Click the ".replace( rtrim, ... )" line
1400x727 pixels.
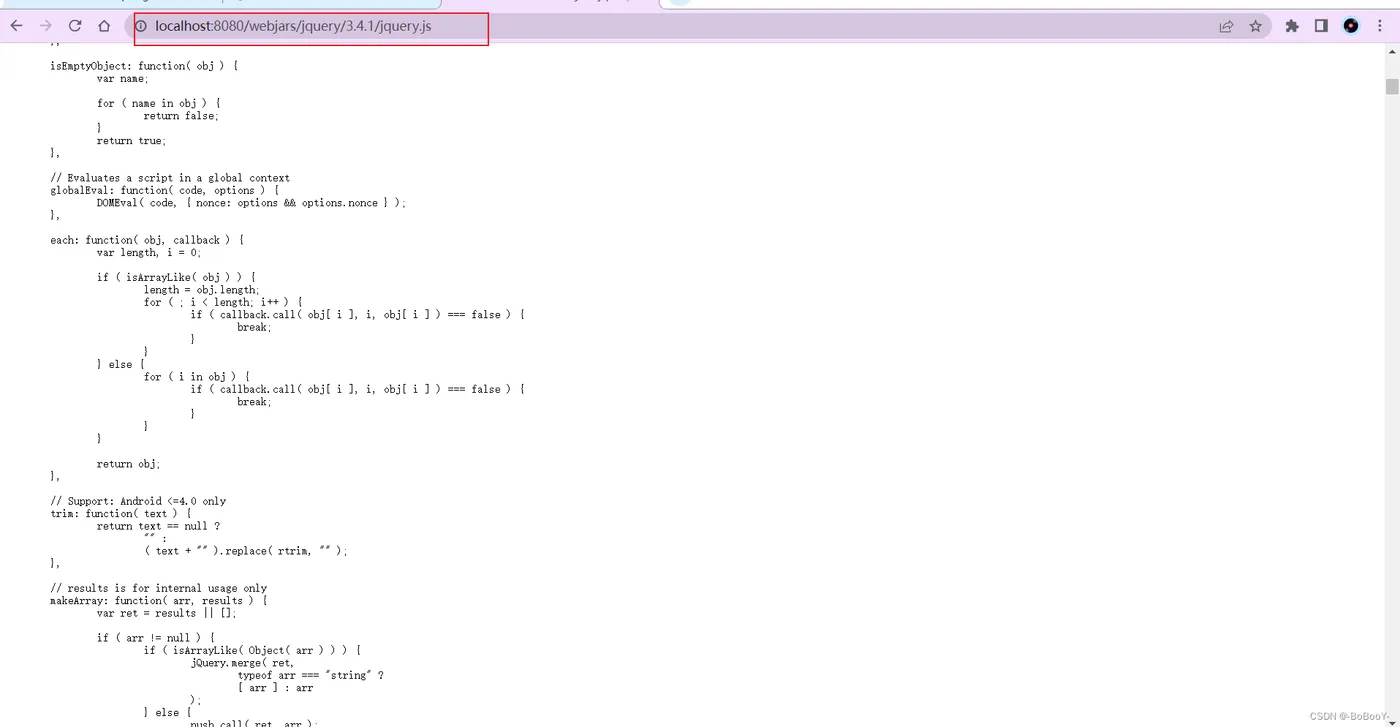pyautogui.click(x=246, y=551)
